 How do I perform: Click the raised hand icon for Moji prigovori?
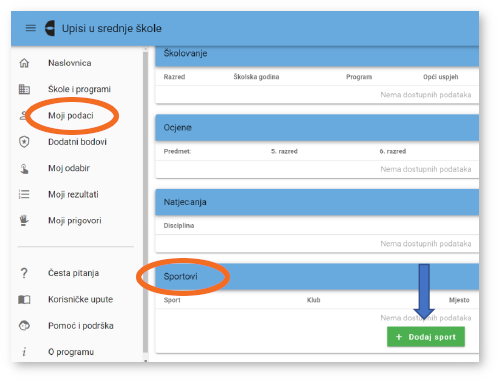pyautogui.click(x=24, y=220)
